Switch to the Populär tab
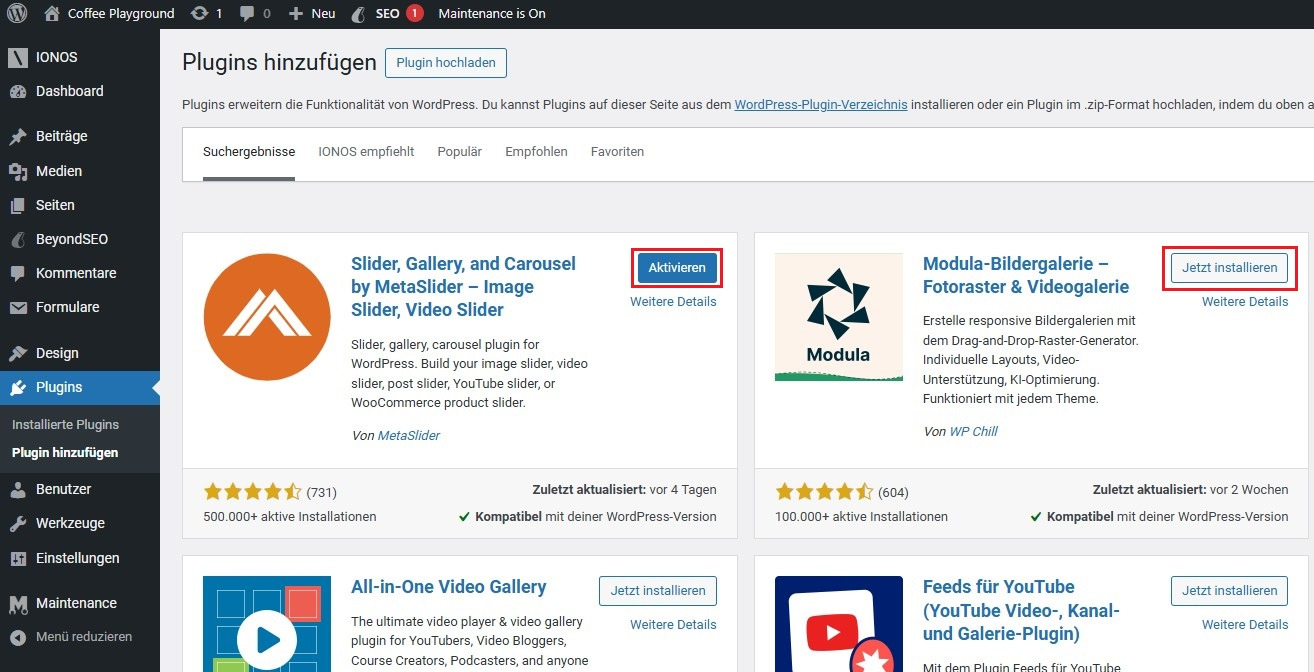Image resolution: width=1314 pixels, height=672 pixels. tap(459, 152)
